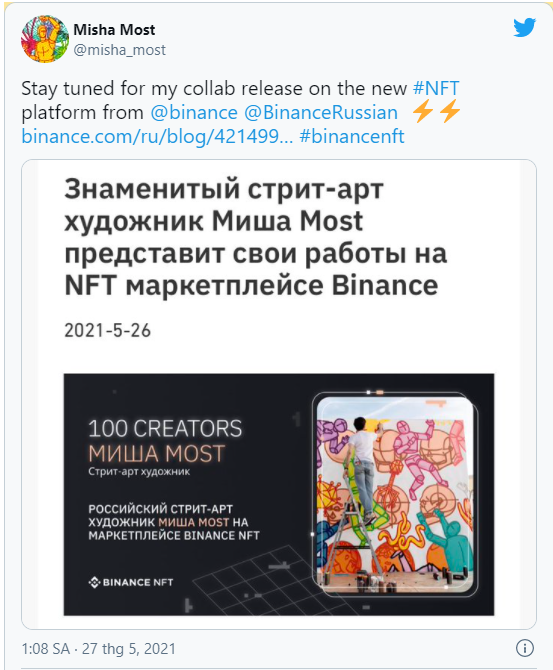Click the Misha Most display name
This screenshot has height=670, width=553.
click(114, 29)
